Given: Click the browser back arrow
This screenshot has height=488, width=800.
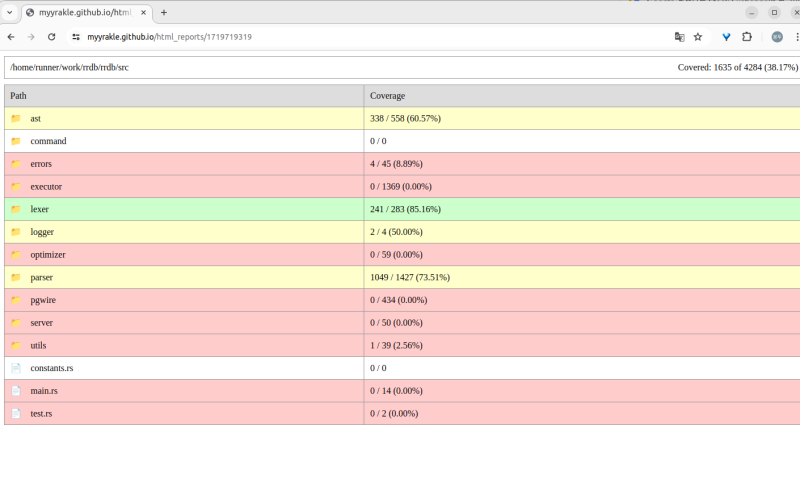Looking at the screenshot, I should click(x=11, y=36).
